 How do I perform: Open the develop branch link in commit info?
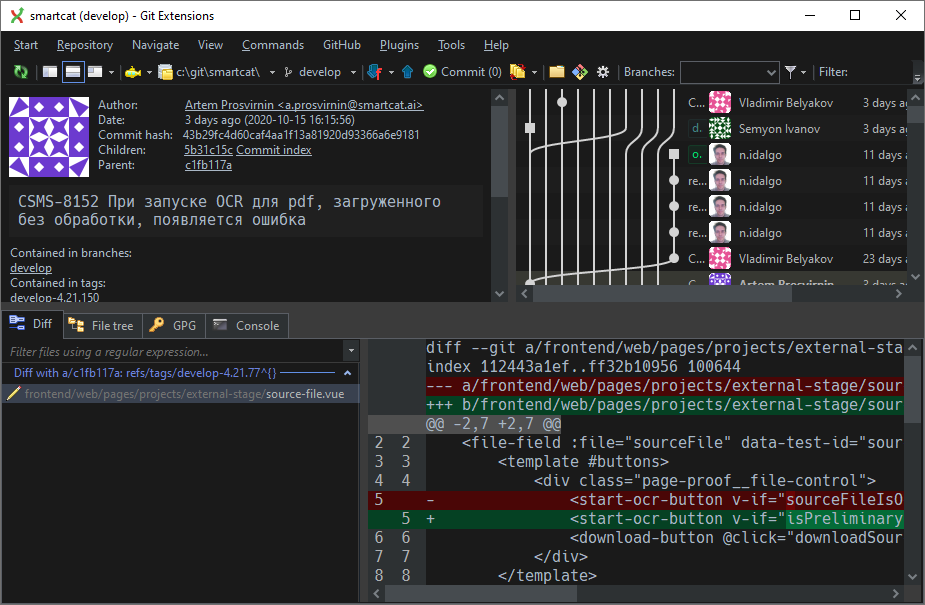(x=30, y=267)
